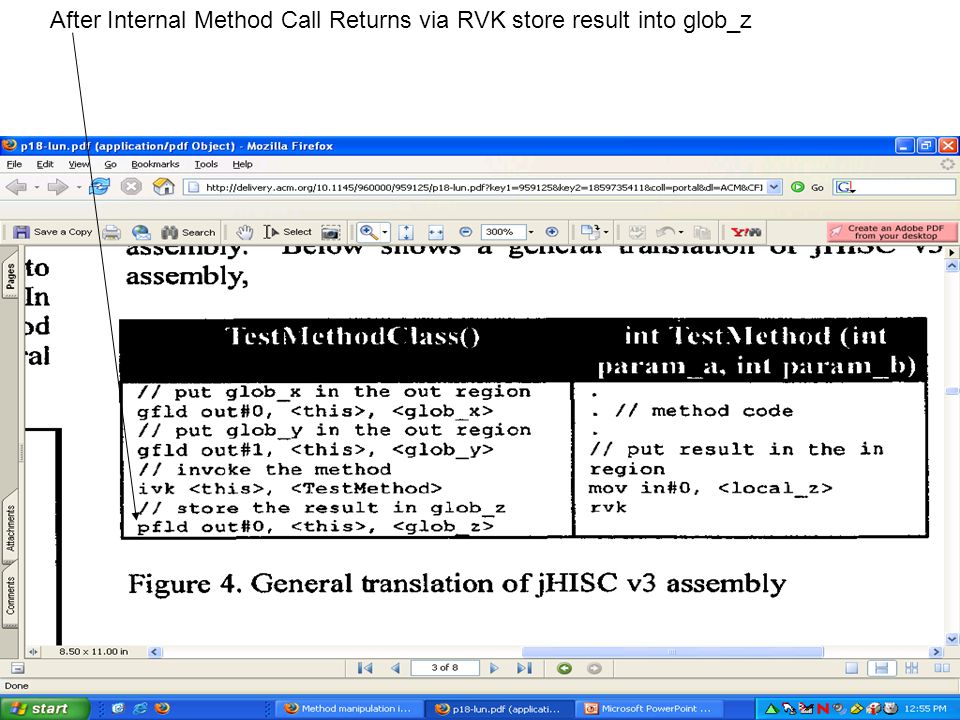960x720 pixels.
Task: Select the Hand tool
Action: [244, 232]
